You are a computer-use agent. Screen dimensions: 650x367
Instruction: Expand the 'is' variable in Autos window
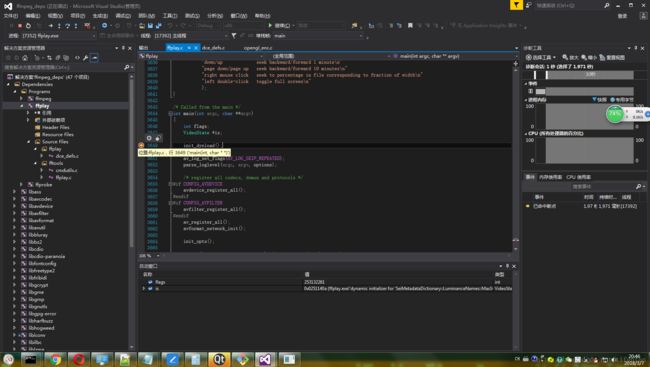point(144,288)
